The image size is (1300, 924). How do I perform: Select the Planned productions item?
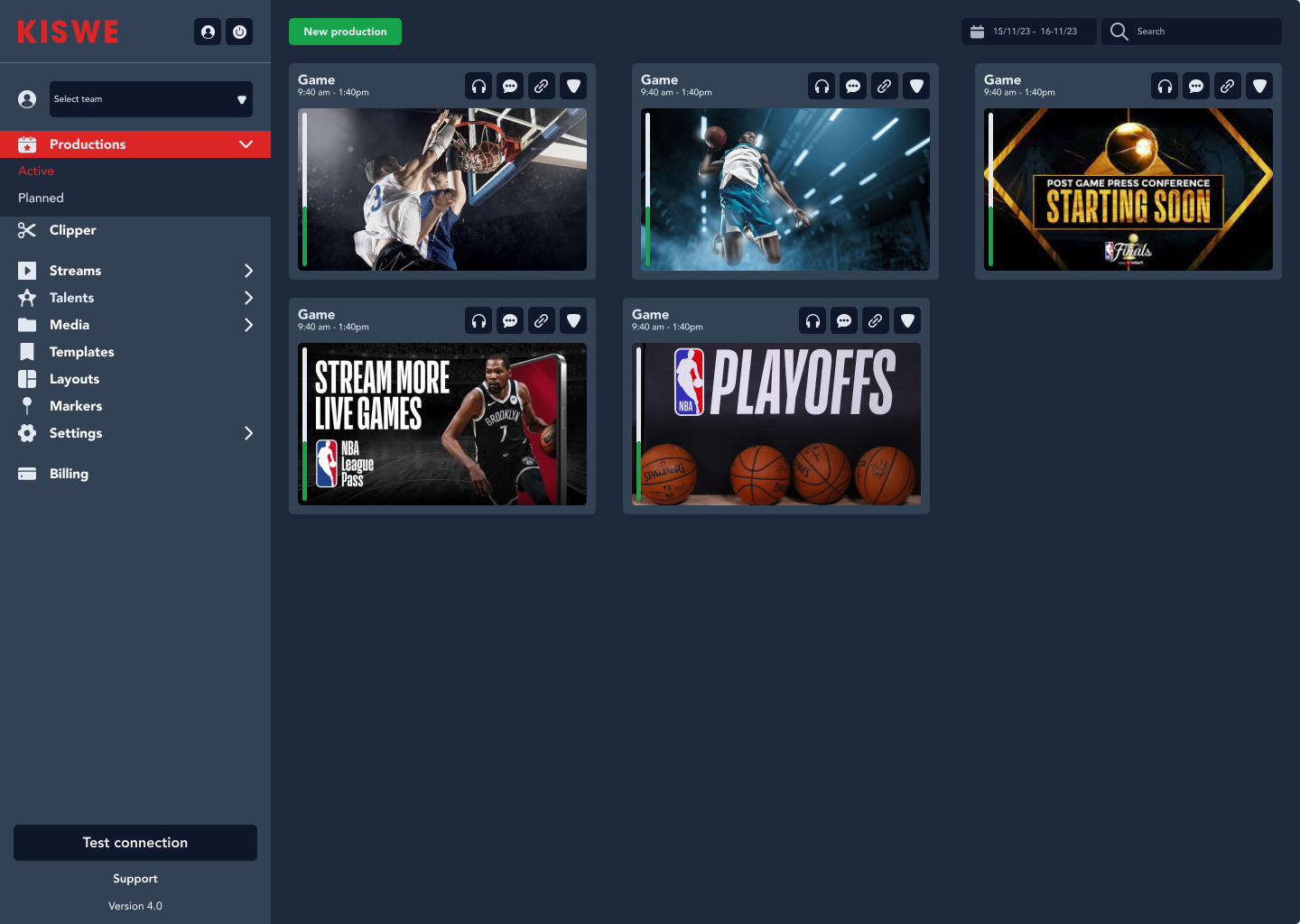tap(41, 198)
